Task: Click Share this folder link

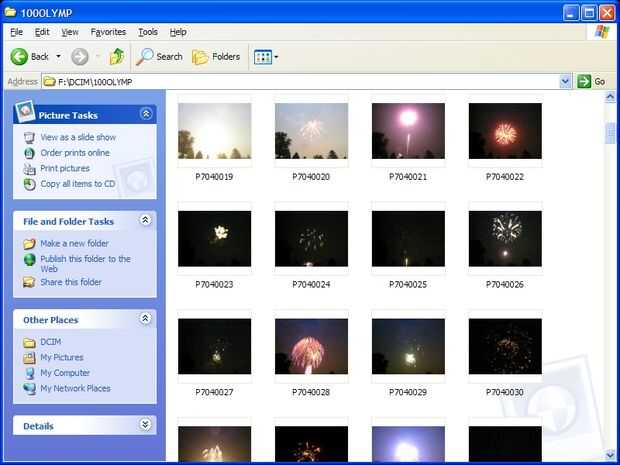Action: pyautogui.click(x=71, y=282)
